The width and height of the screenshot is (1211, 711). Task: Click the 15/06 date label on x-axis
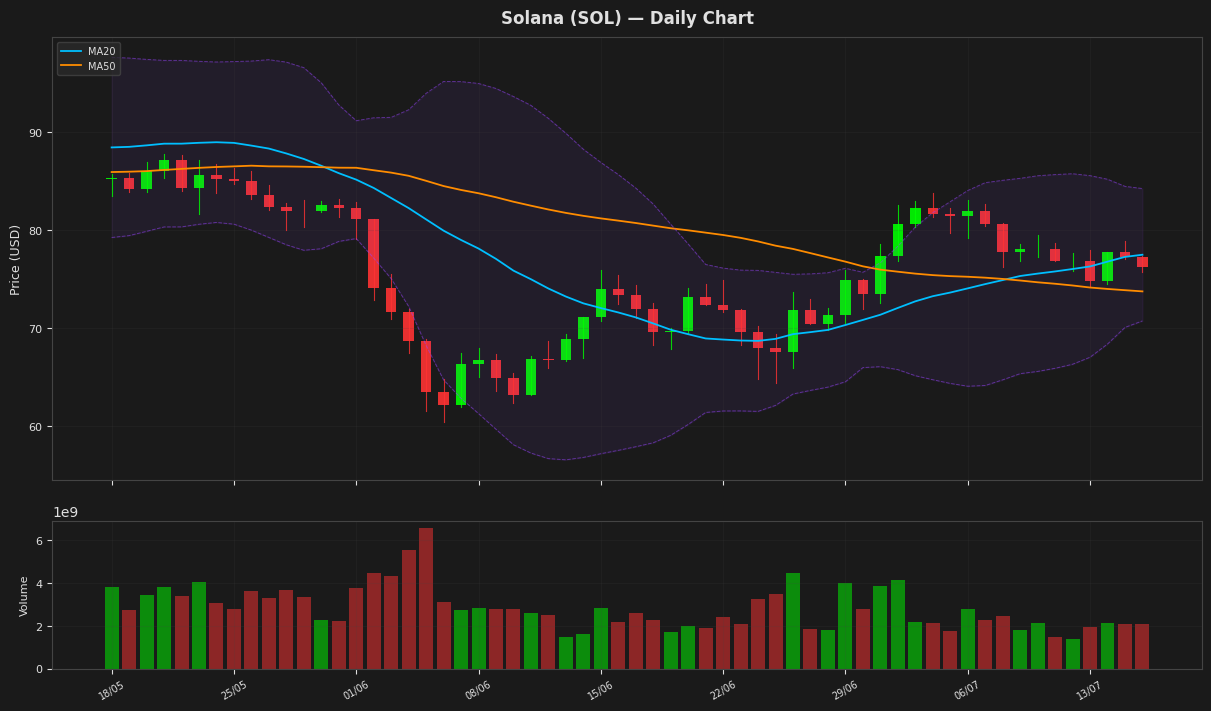(x=600, y=690)
